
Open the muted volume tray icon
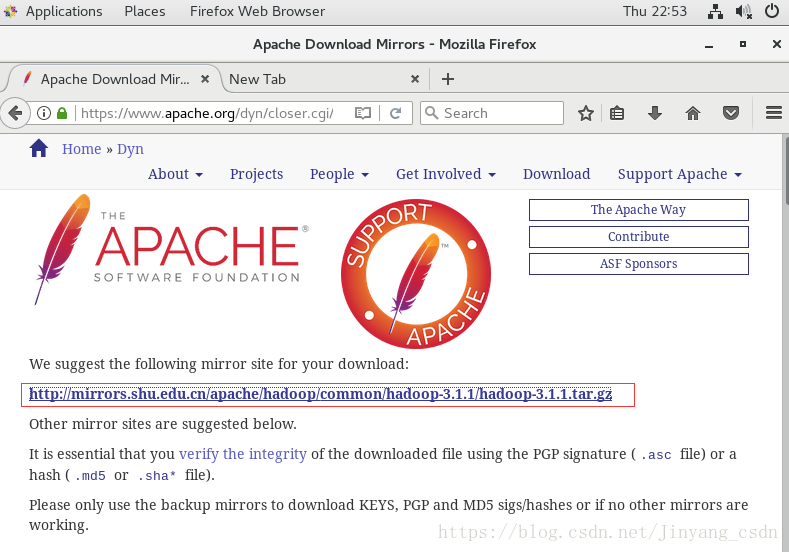(x=743, y=11)
